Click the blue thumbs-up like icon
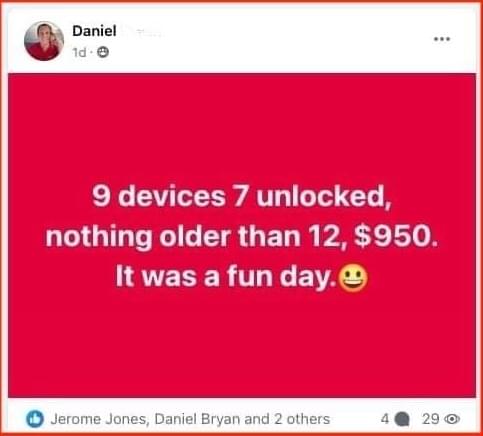 (x=35, y=419)
